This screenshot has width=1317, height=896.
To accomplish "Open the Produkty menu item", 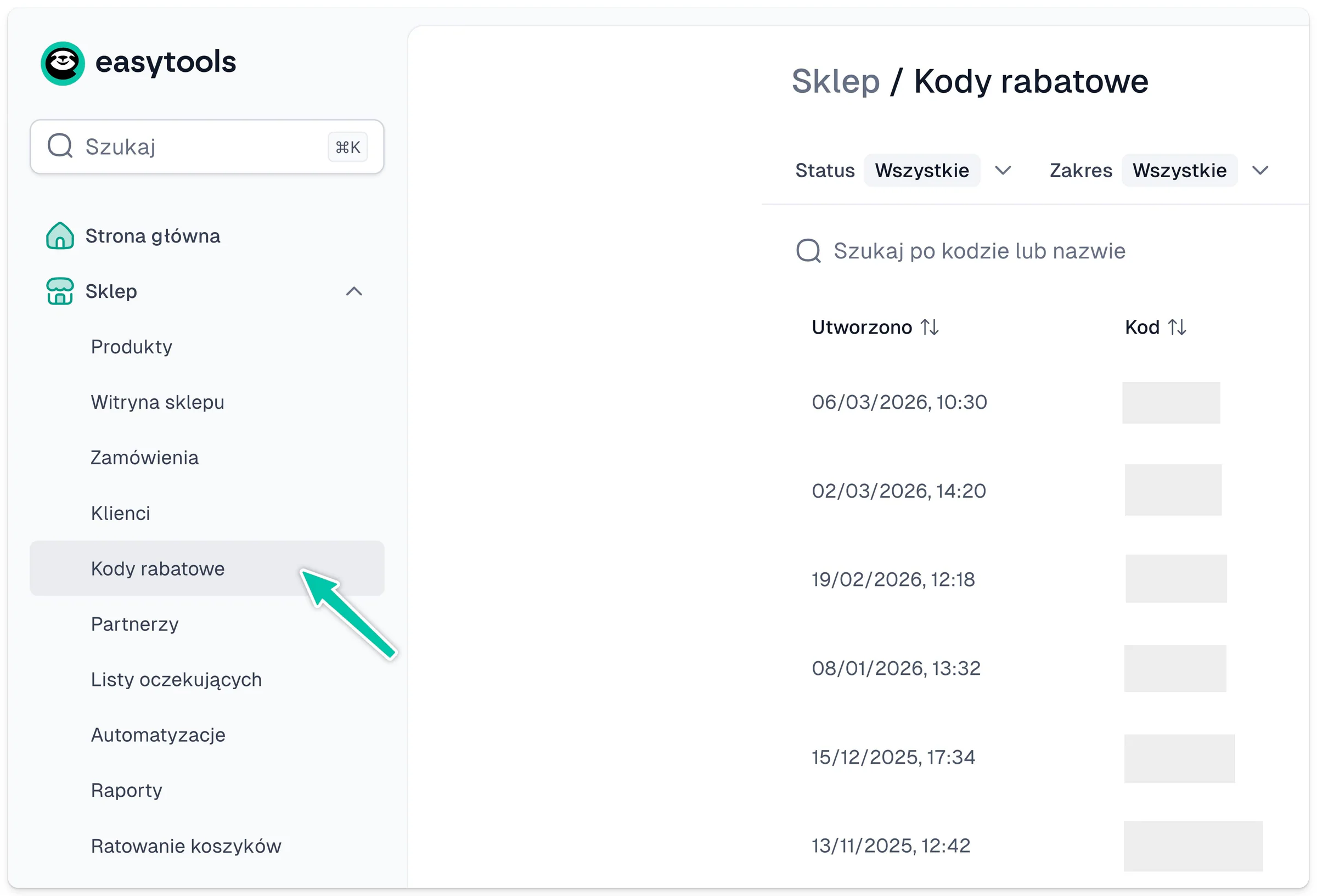I will click(x=207, y=346).
